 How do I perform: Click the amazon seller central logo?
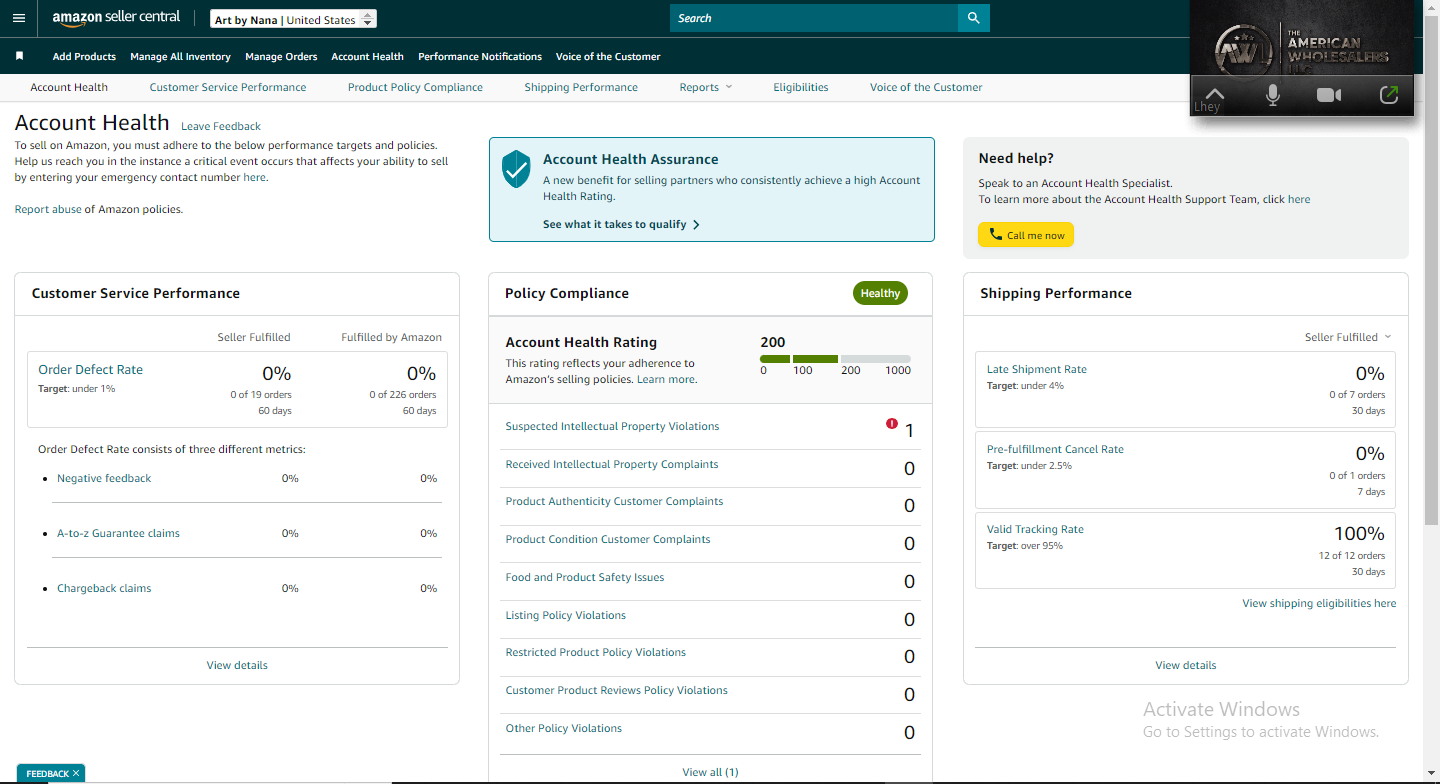(x=117, y=18)
